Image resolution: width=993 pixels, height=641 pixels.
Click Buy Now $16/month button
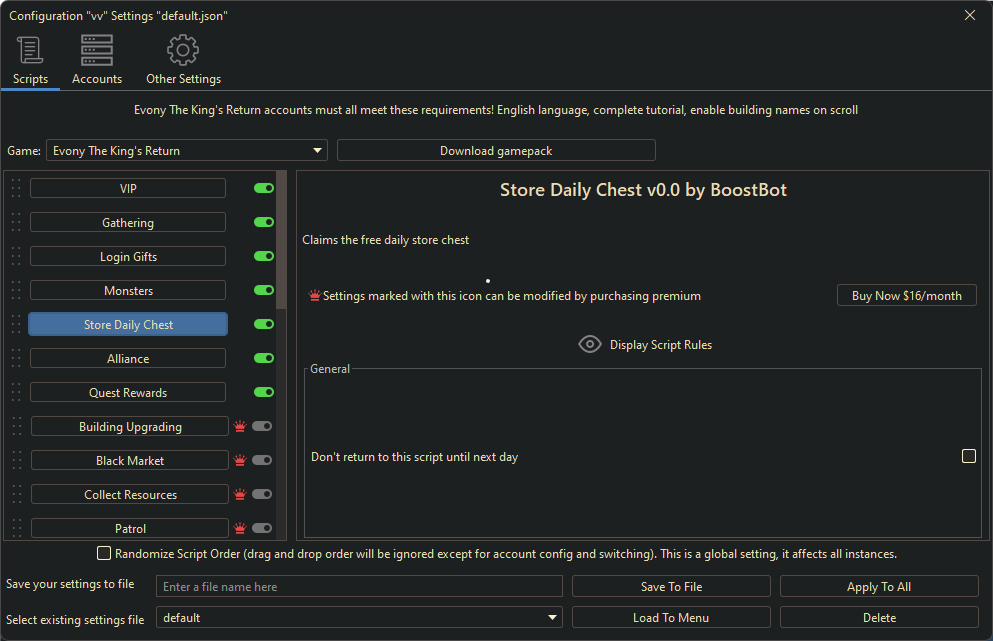[x=906, y=296]
